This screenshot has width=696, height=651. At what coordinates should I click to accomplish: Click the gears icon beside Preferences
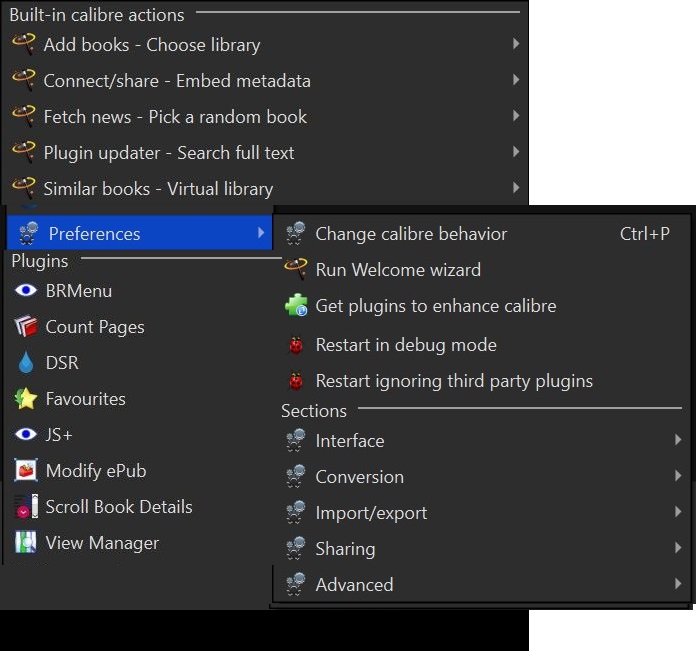[29, 233]
